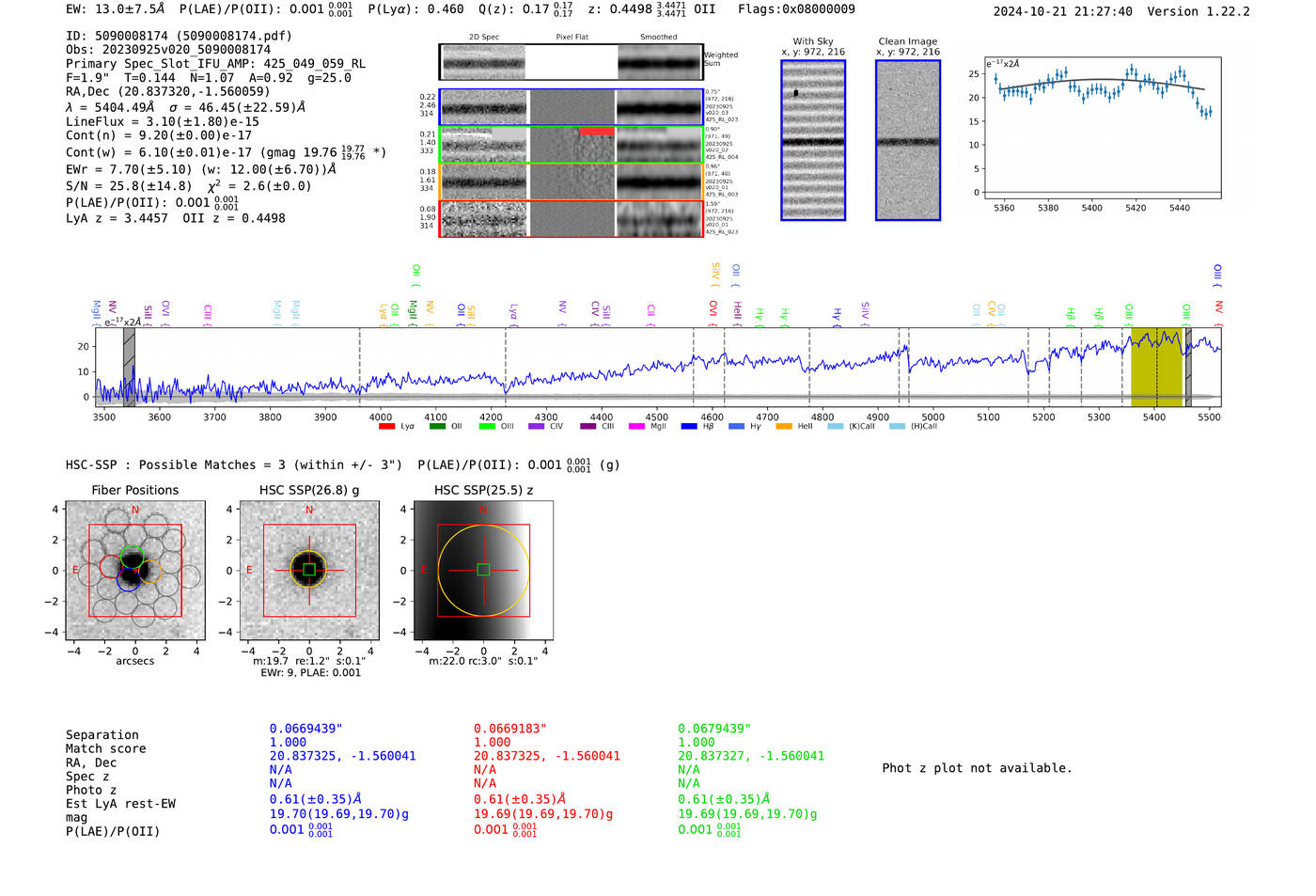The width and height of the screenshot is (1316, 896).
Task: Click the red flag bar in the pixel flat
Action: pyautogui.click(x=597, y=131)
